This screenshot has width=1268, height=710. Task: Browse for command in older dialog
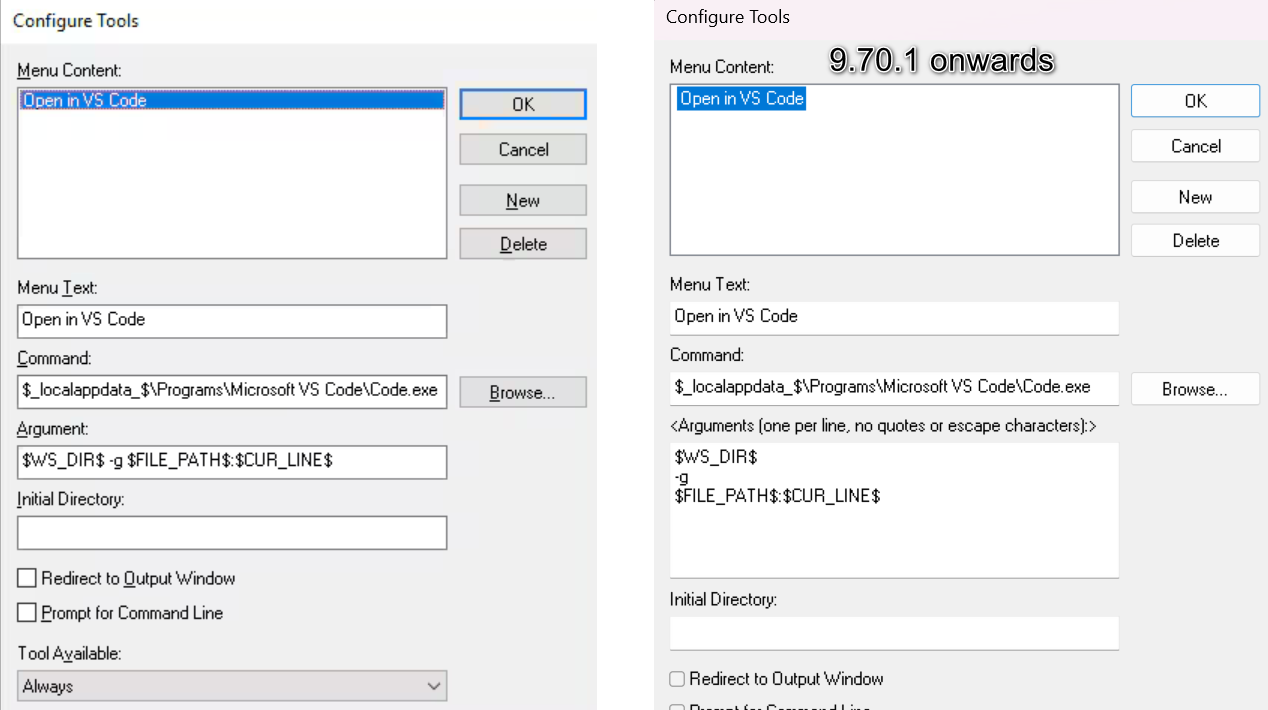(x=523, y=393)
